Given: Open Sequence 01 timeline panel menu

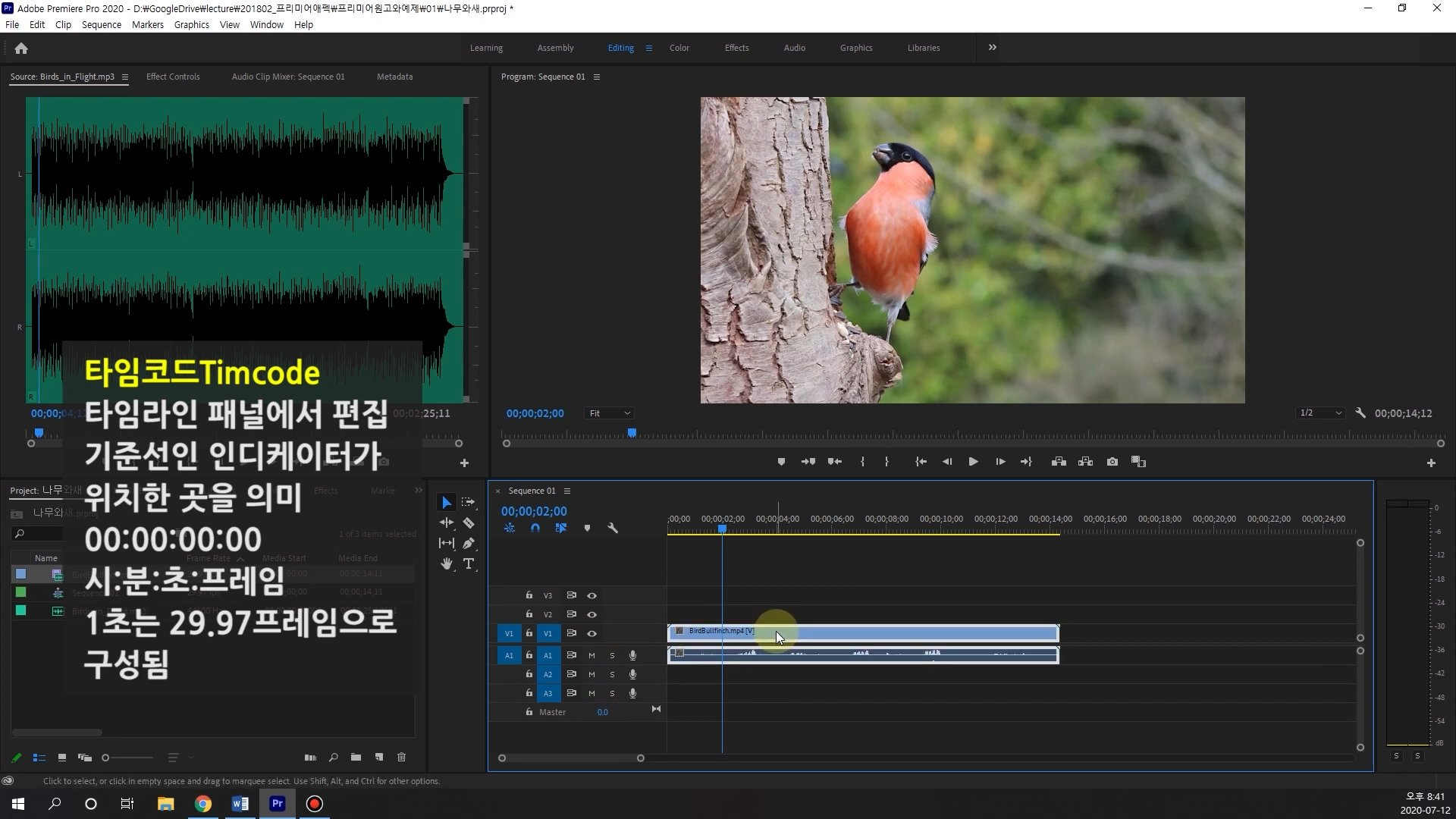Looking at the screenshot, I should (x=567, y=491).
